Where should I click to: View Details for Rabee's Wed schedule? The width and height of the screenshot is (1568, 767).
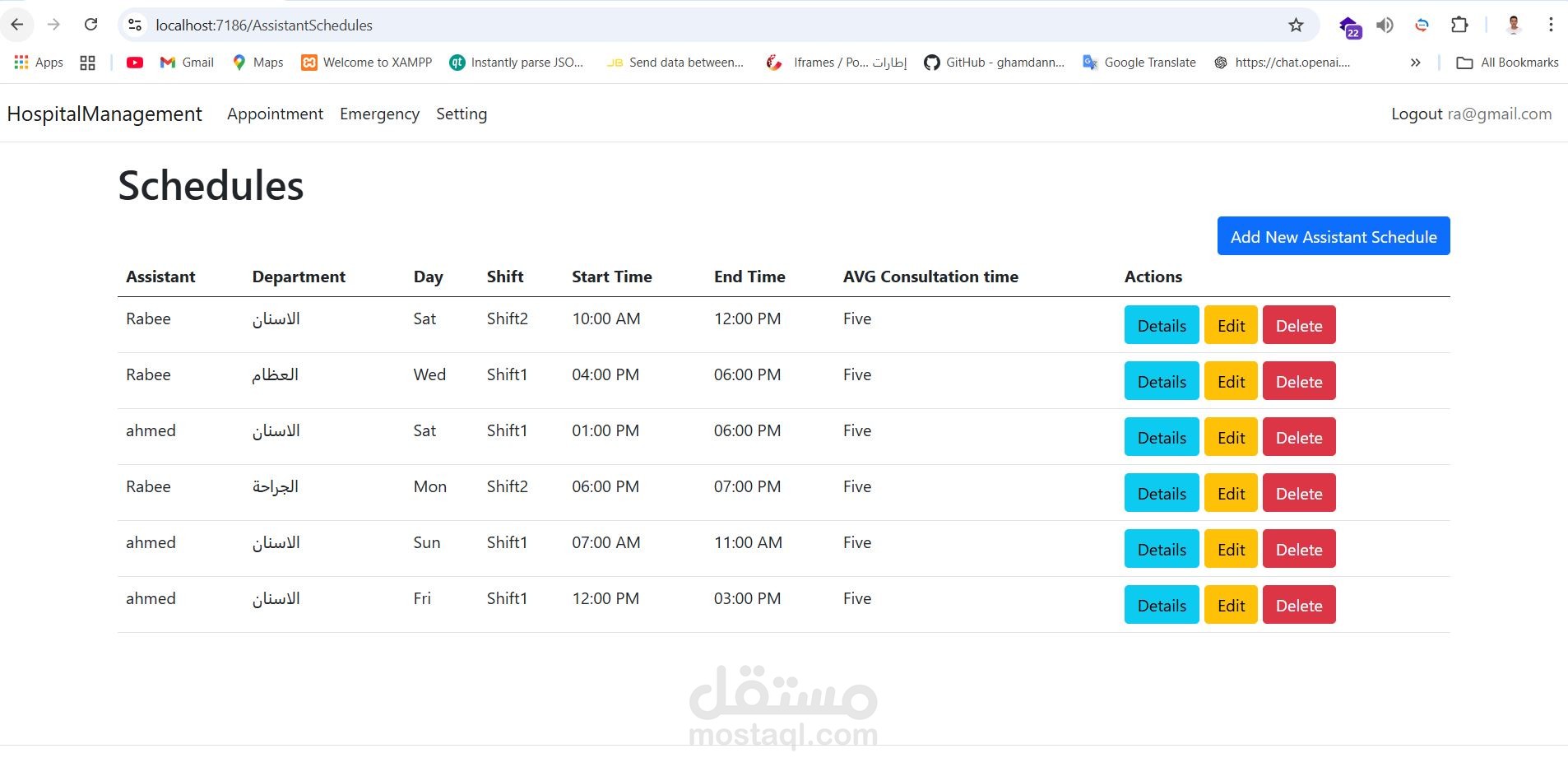[1162, 381]
